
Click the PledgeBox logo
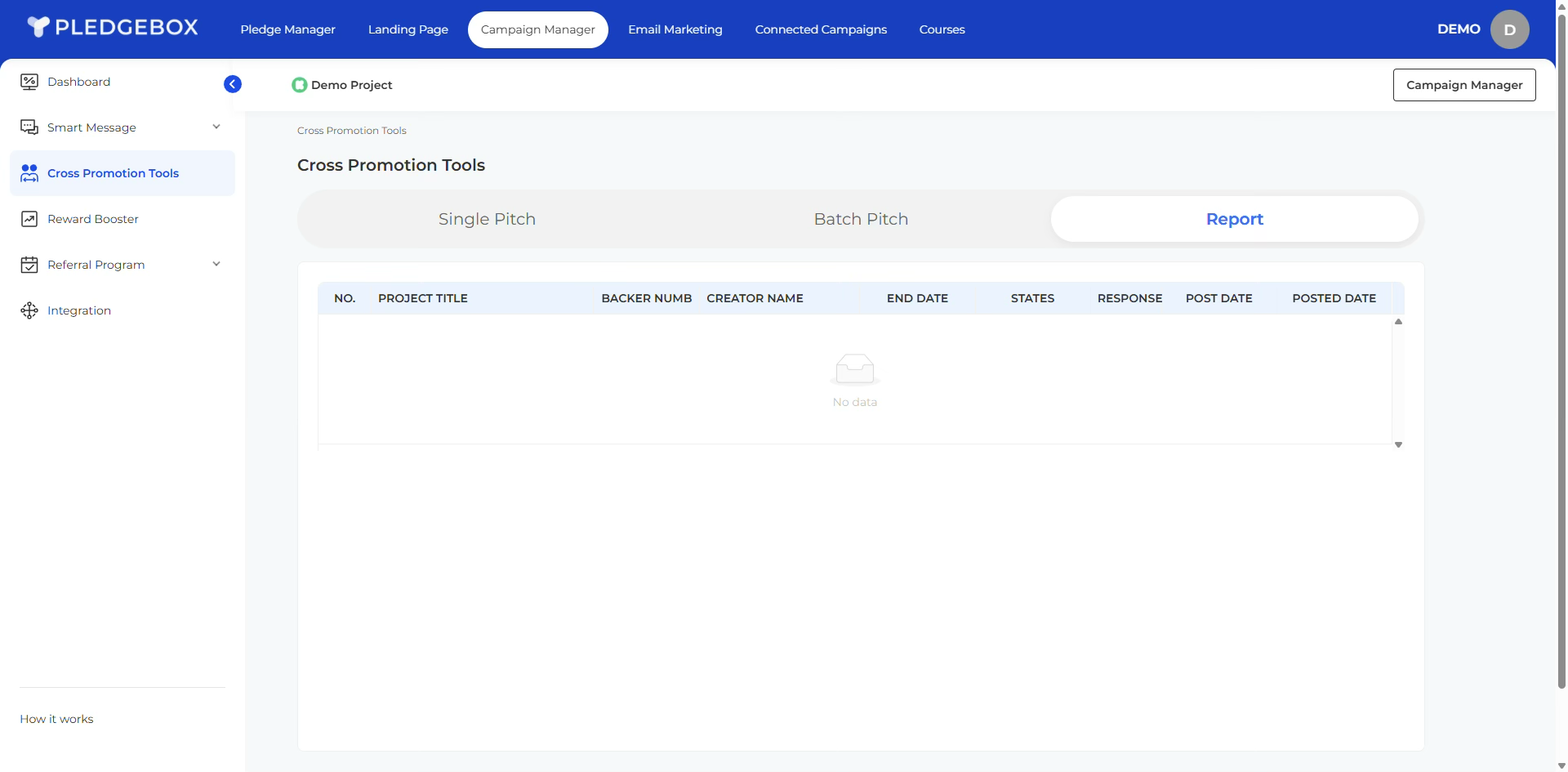coord(113,27)
